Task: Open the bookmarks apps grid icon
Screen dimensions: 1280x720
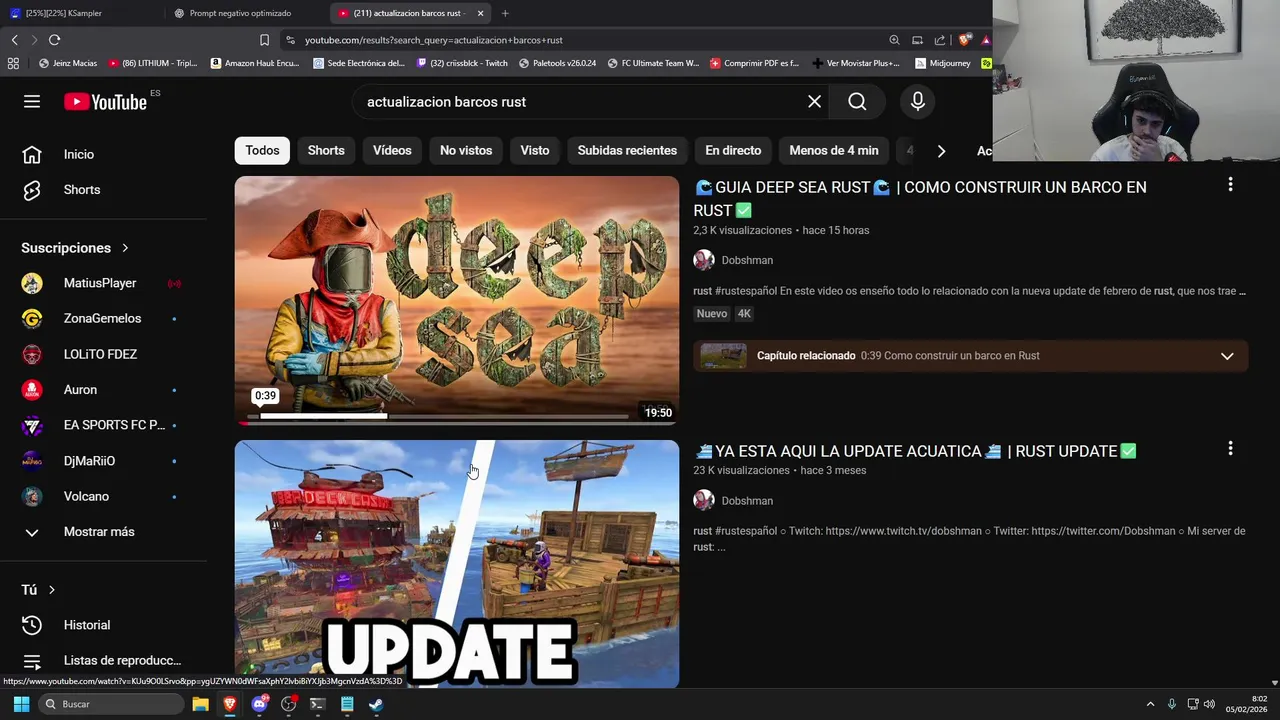Action: click(13, 63)
